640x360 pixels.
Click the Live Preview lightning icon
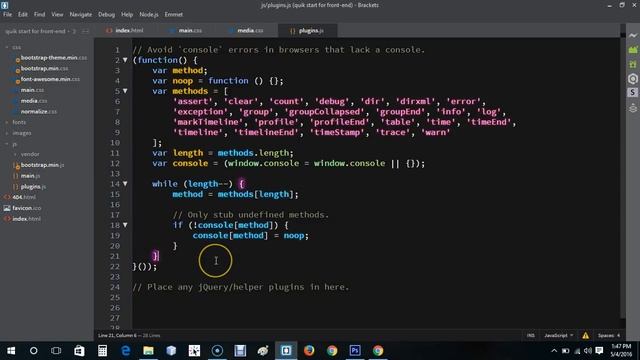tap(633, 36)
